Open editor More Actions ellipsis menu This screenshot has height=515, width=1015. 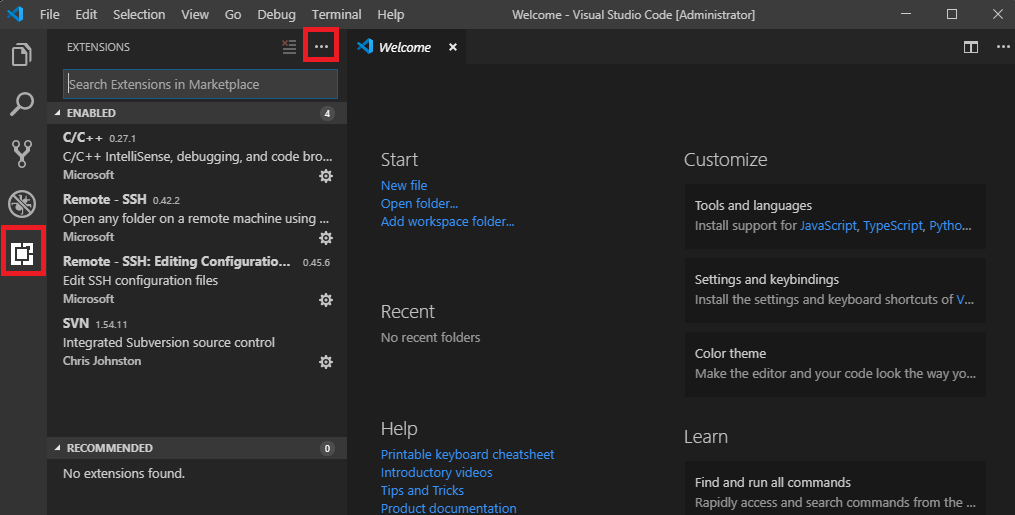[1003, 47]
